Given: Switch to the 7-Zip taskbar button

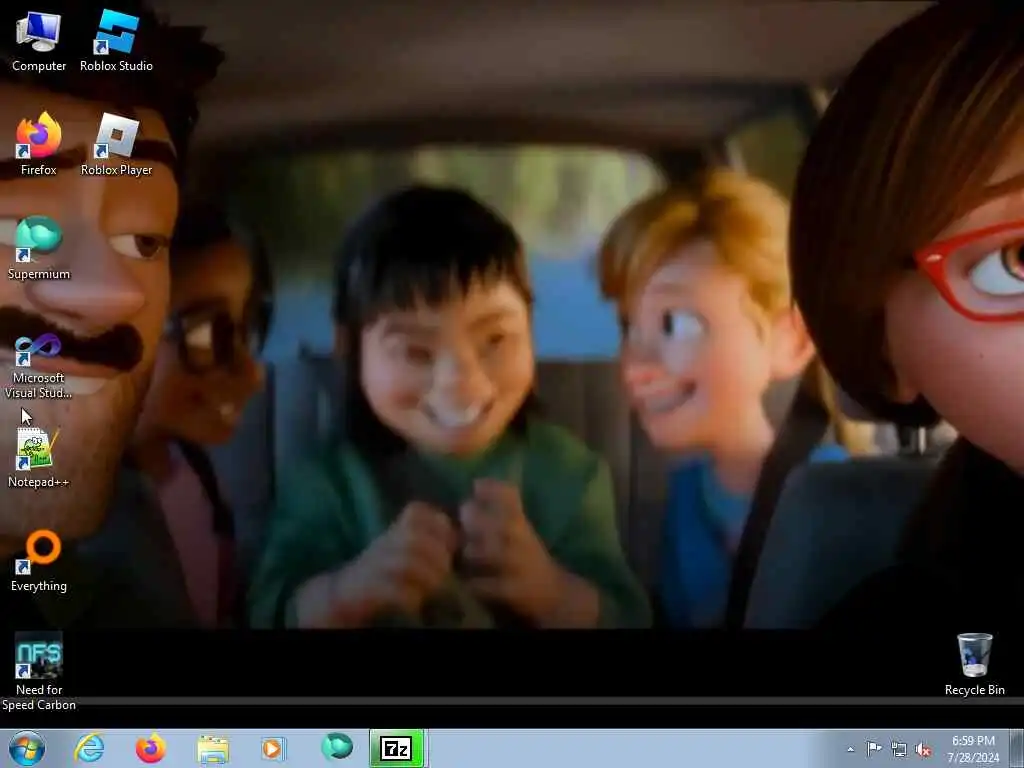Looking at the screenshot, I should click(397, 748).
